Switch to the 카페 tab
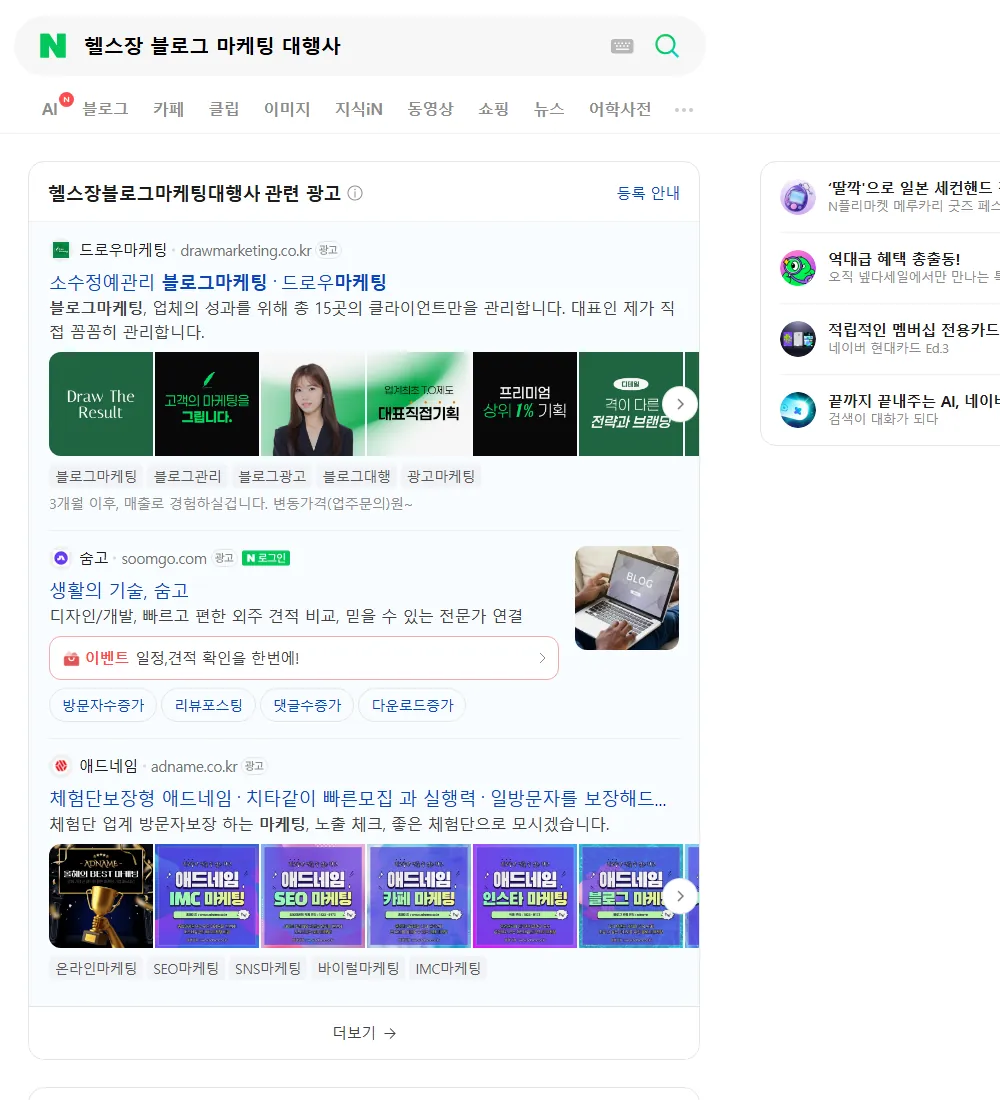Viewport: 1000px width, 1100px height. (x=168, y=109)
